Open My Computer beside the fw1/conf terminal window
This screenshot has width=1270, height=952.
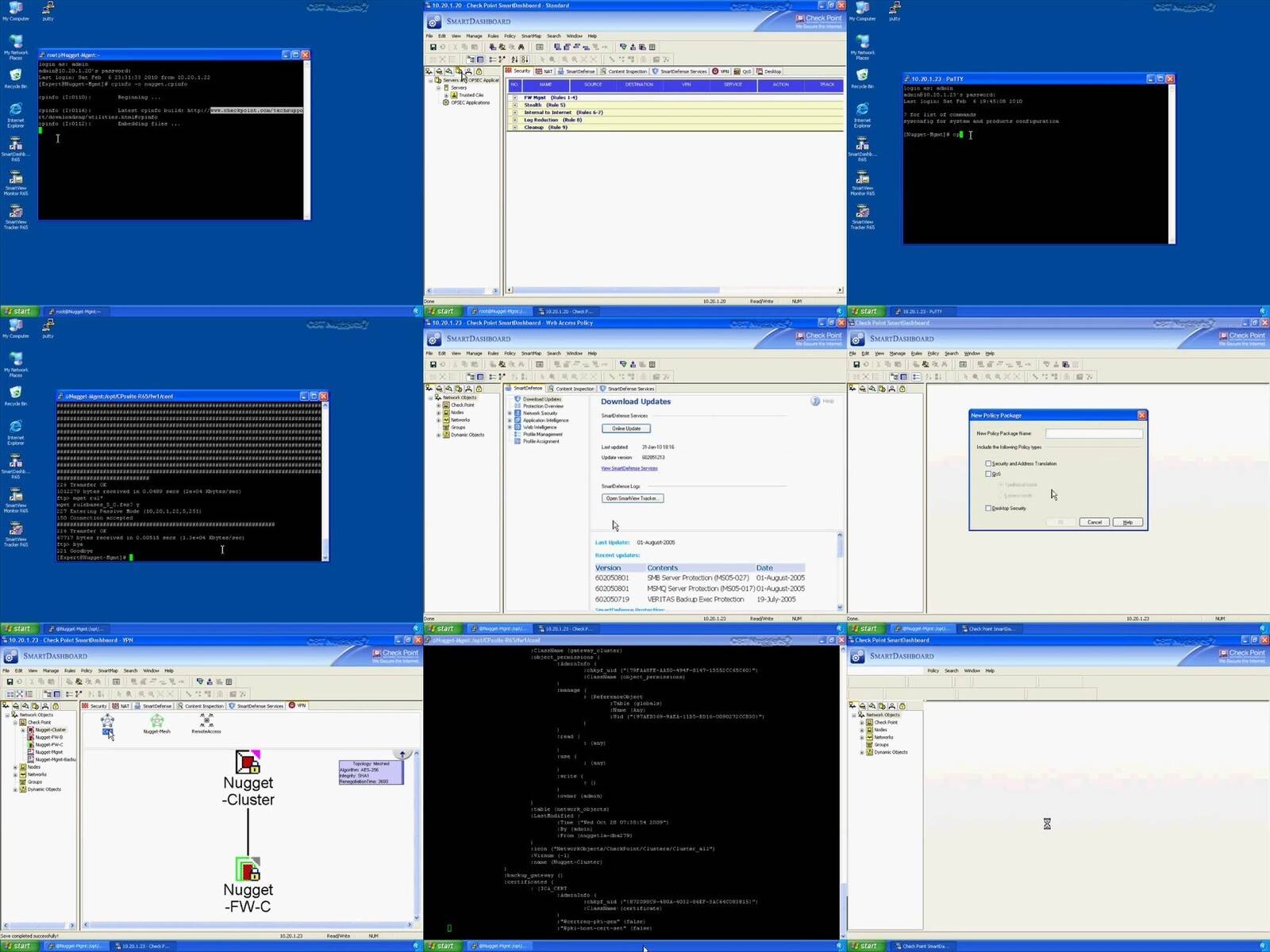pos(15,328)
